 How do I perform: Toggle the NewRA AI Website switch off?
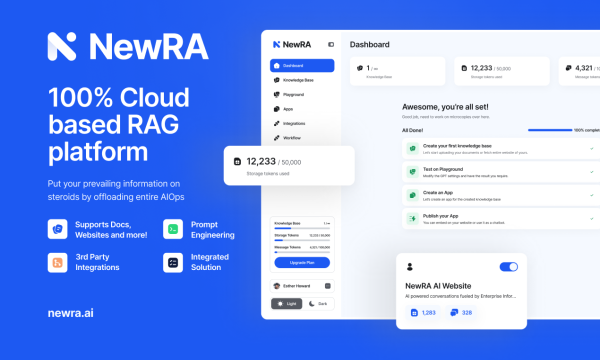(x=509, y=267)
